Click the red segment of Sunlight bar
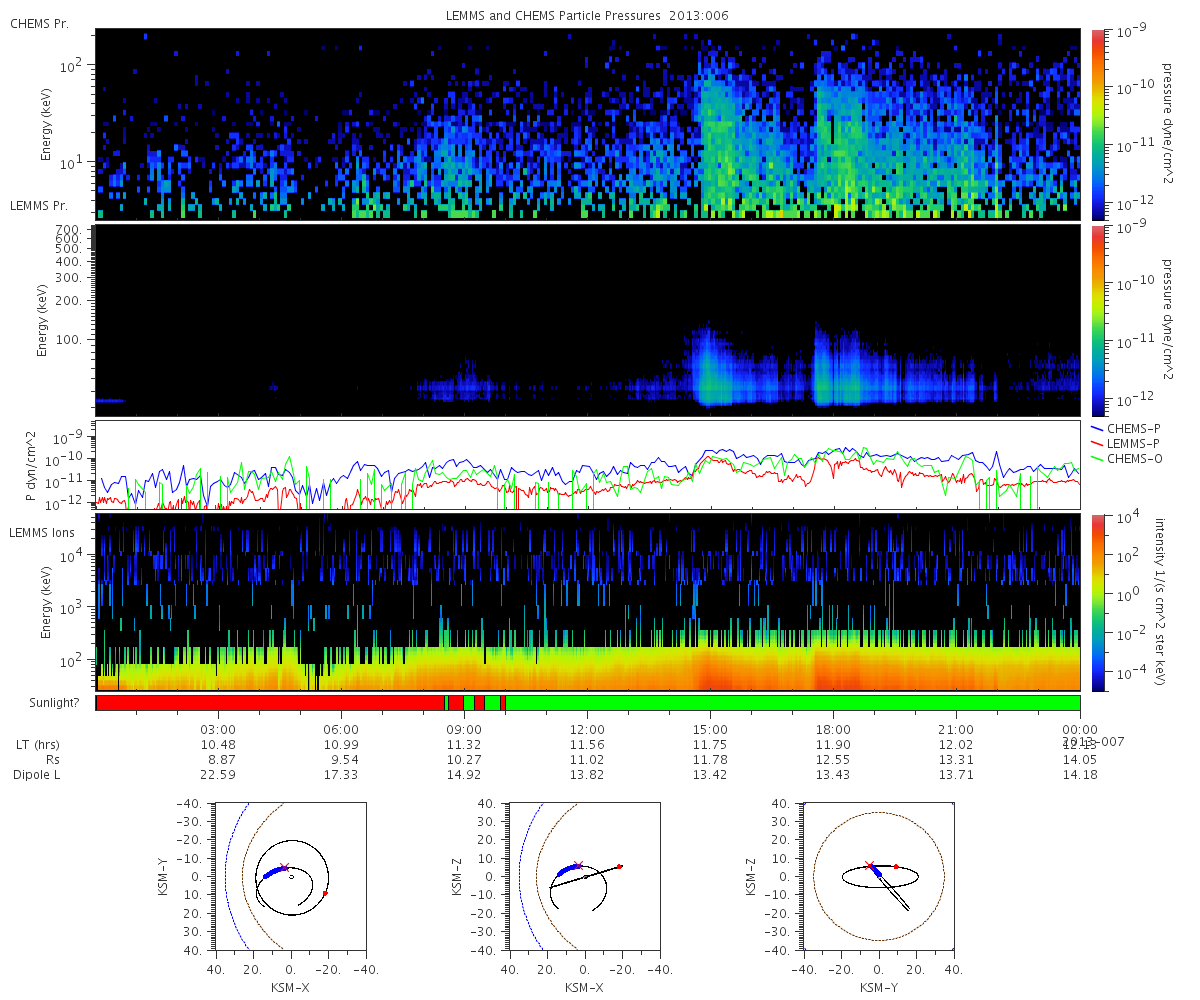The image size is (1200, 1000). [270, 703]
